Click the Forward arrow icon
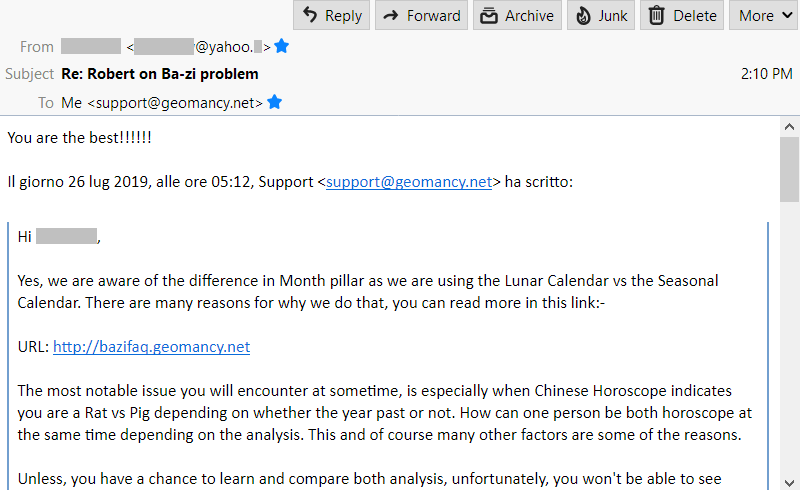Viewport: 800px width, 490px height. pos(391,15)
